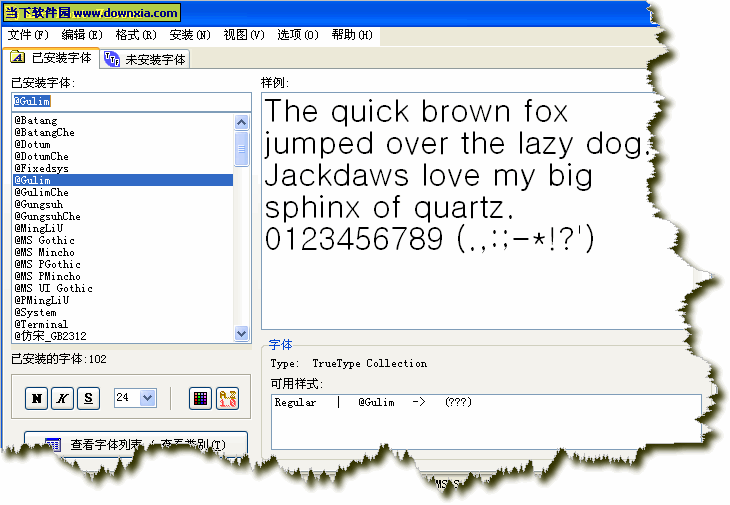Click the font list scrollbar thumb
This screenshot has width=730, height=505.
242,149
